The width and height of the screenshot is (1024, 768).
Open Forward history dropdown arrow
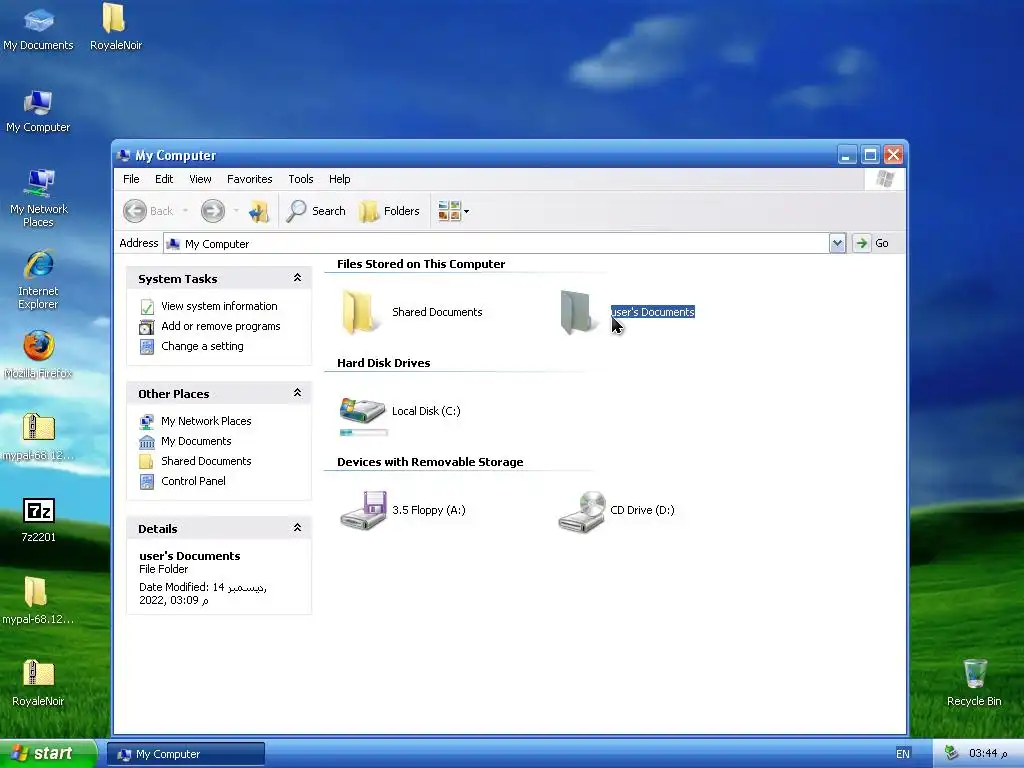pos(236,211)
